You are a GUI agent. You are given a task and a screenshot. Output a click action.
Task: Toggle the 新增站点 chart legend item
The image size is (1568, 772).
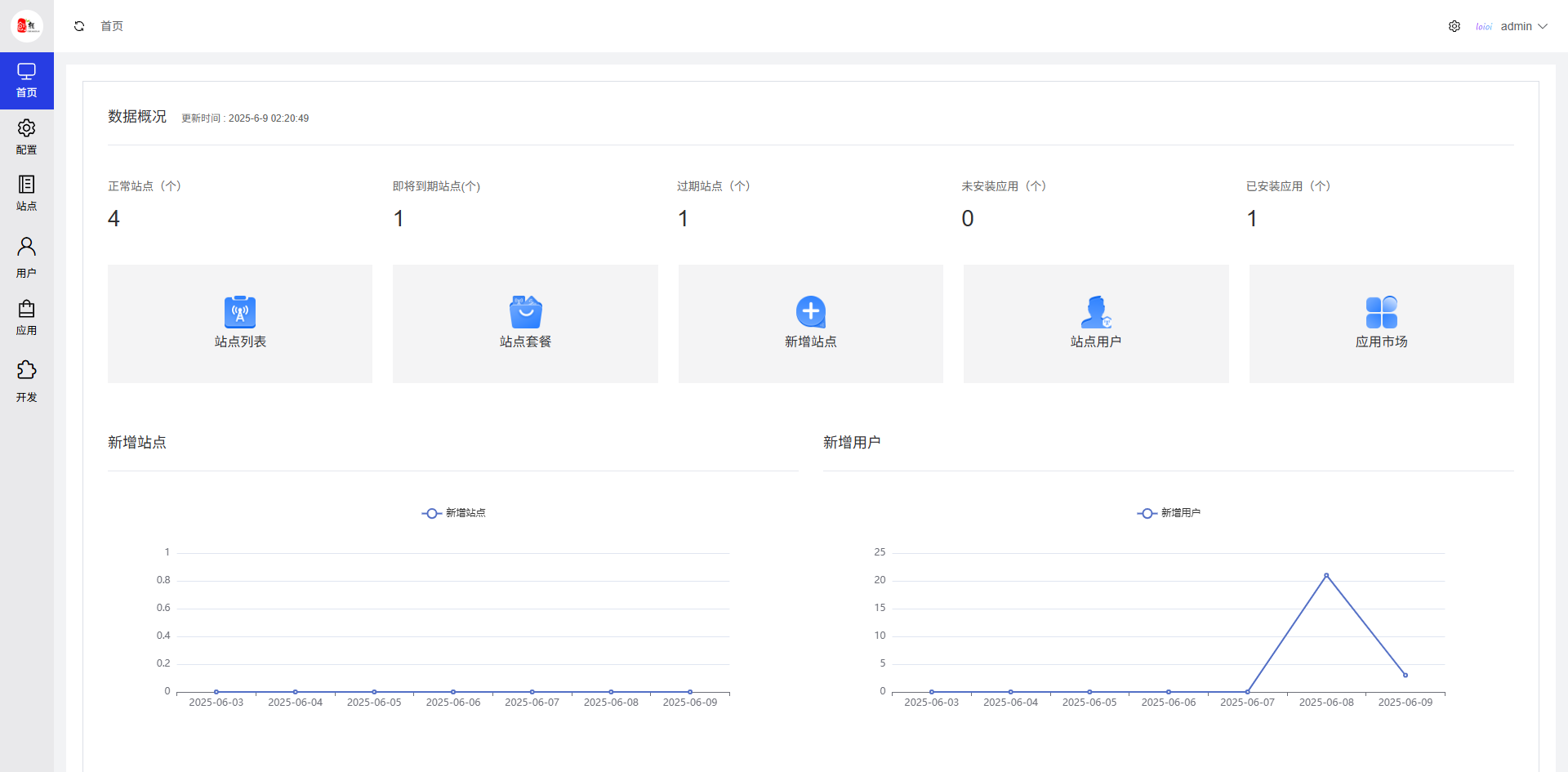pyautogui.click(x=454, y=513)
